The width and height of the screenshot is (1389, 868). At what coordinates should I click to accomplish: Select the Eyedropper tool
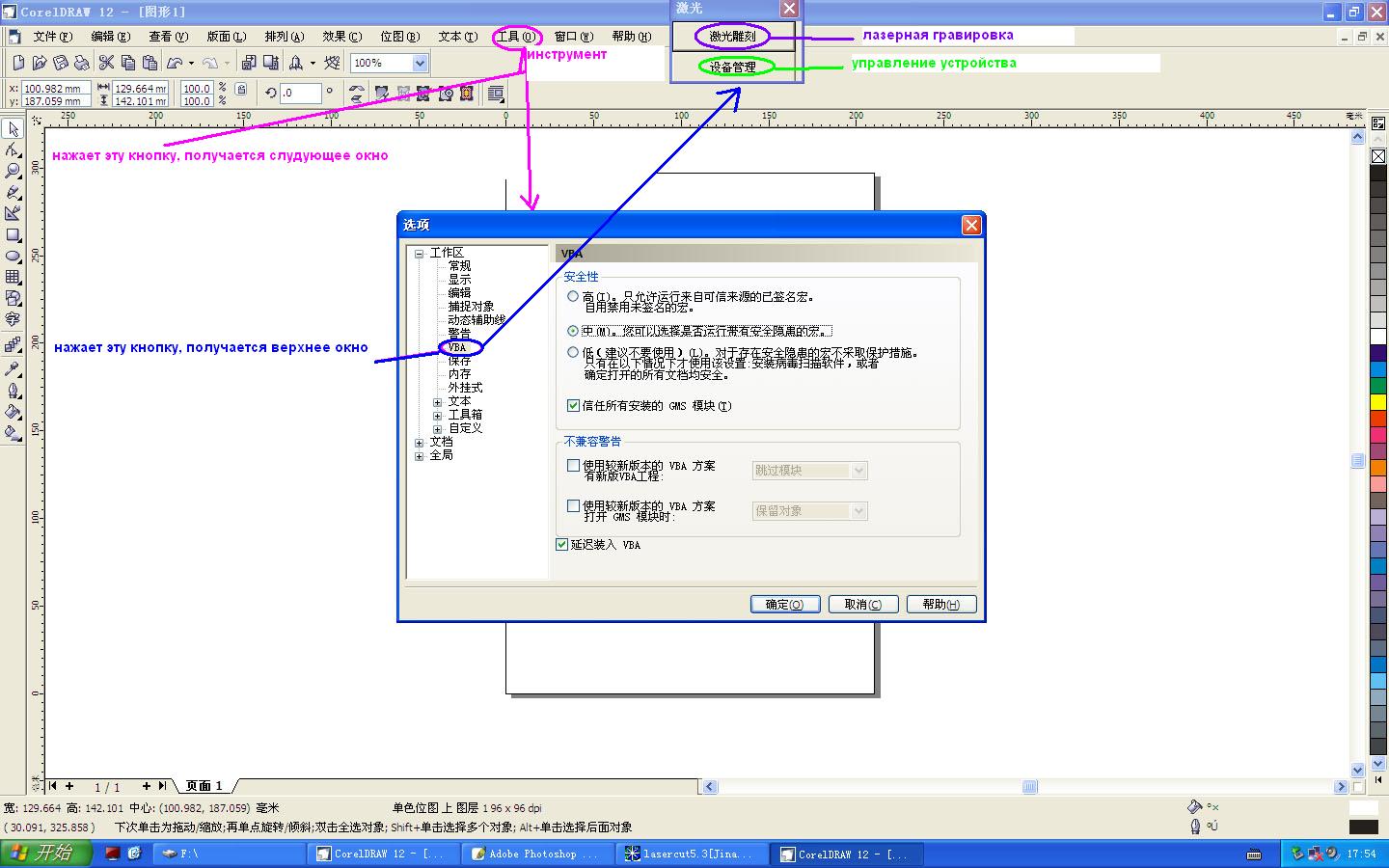pos(13,369)
